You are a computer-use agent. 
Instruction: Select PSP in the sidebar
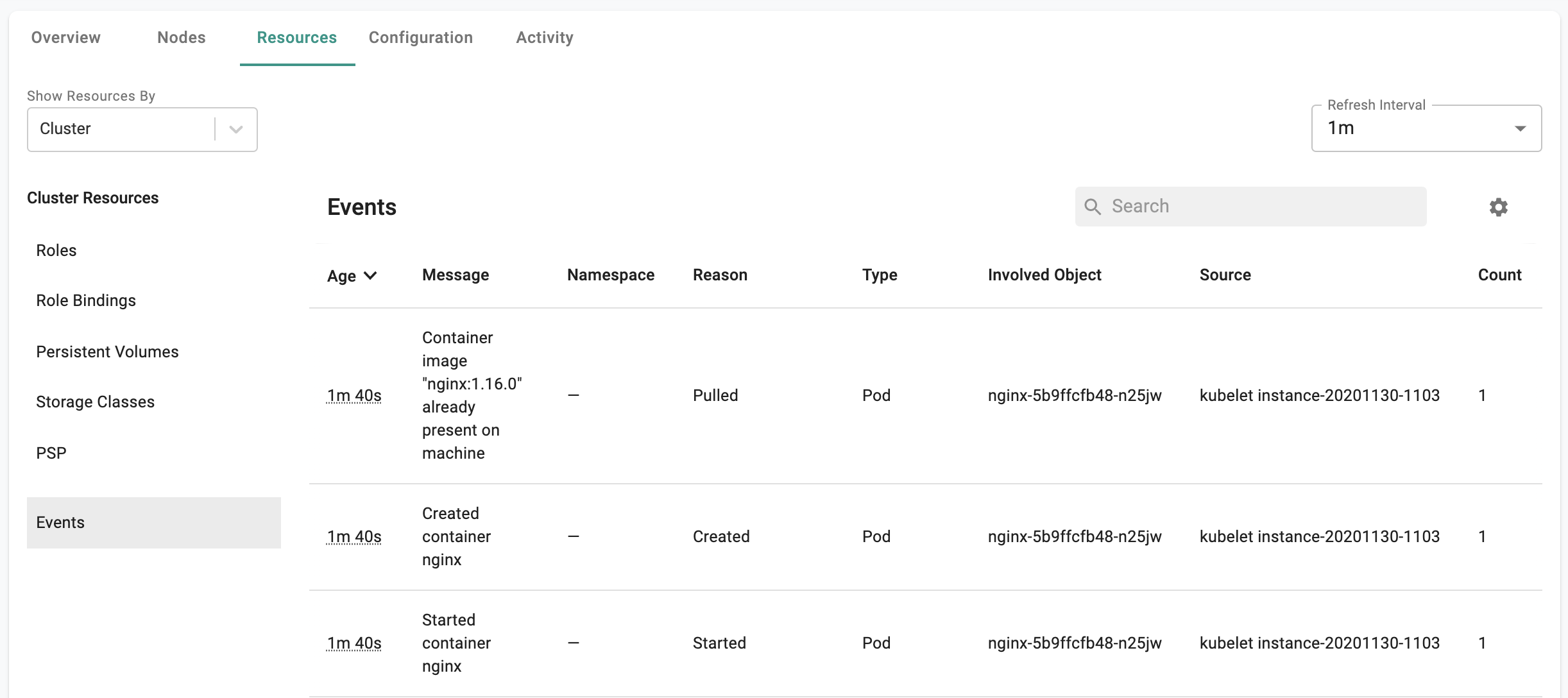pyautogui.click(x=51, y=453)
